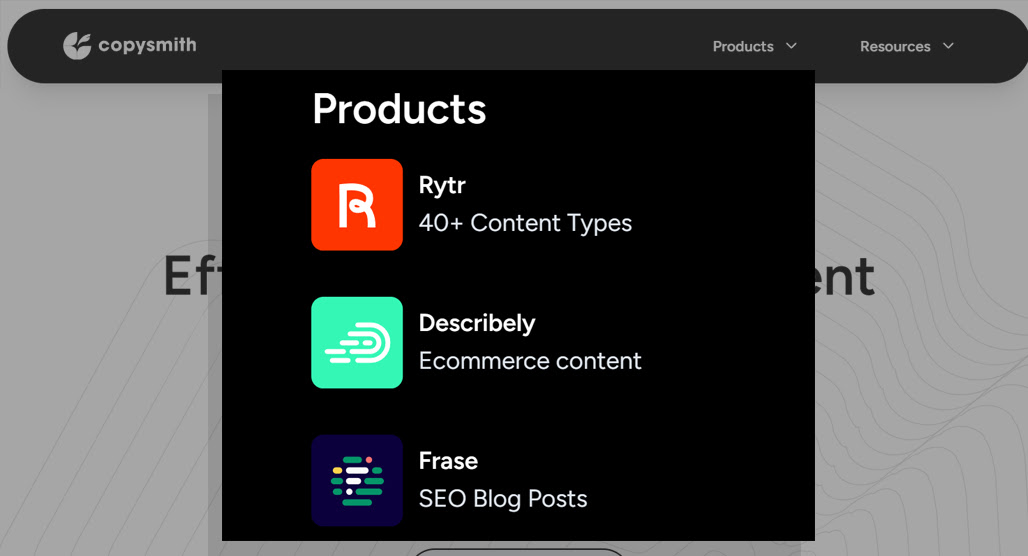Go to copysmith home via wordmark
This screenshot has width=1028, height=556.
coord(147,45)
